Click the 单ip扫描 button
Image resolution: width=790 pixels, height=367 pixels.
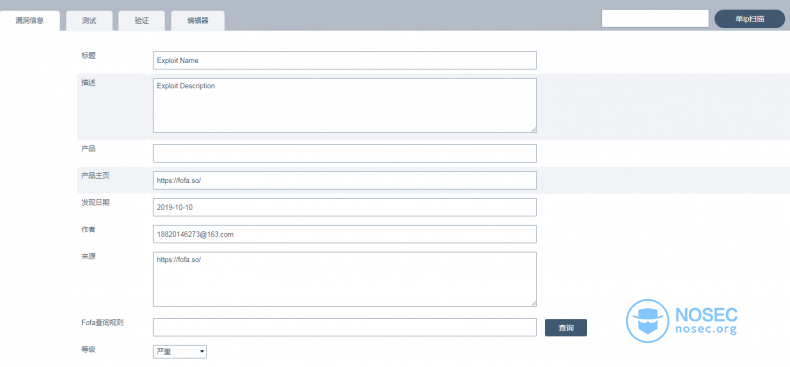tap(750, 19)
